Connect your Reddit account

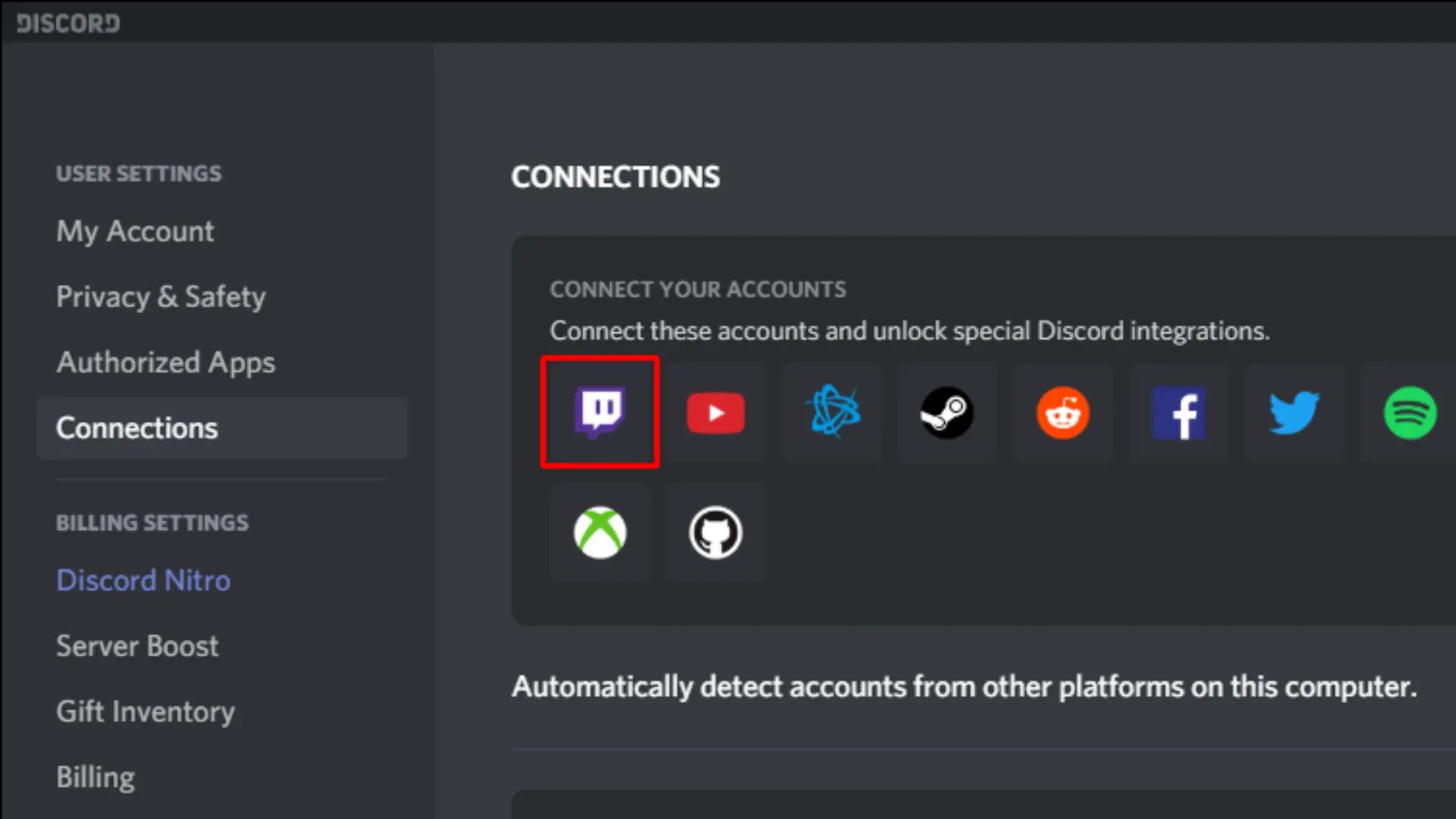click(x=1062, y=413)
